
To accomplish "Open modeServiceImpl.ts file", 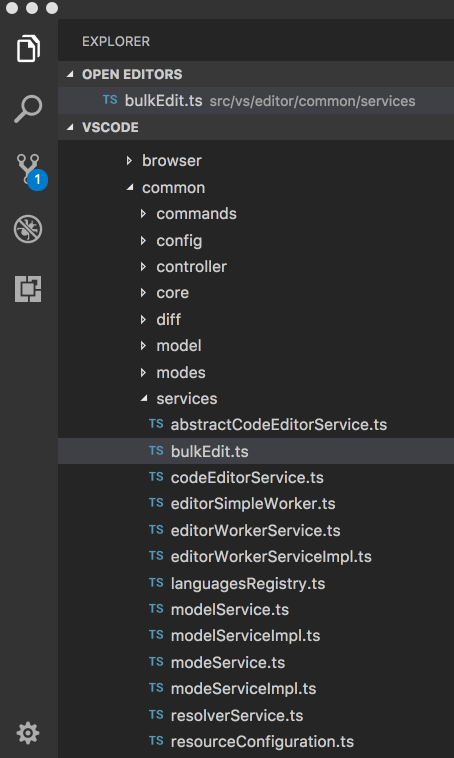I will click(243, 688).
